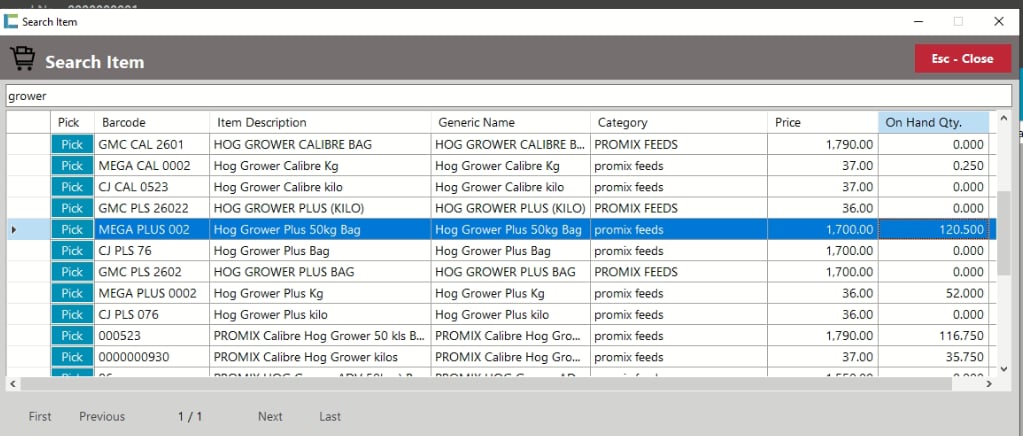Go to Next page of results
Screen dimensions: 1023x436
[270, 416]
